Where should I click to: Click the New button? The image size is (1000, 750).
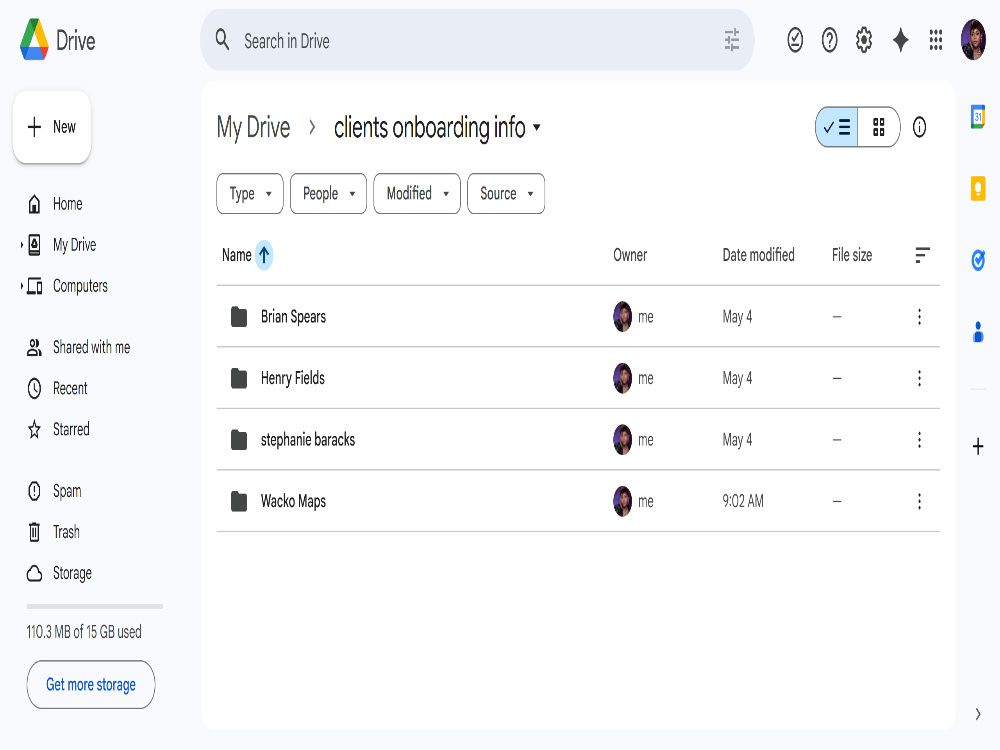tap(52, 127)
